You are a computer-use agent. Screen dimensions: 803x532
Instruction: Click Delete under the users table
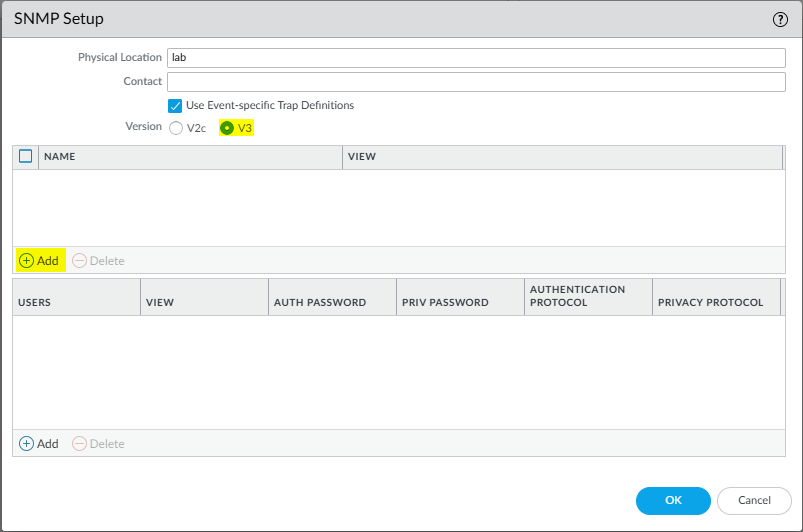pos(98,444)
